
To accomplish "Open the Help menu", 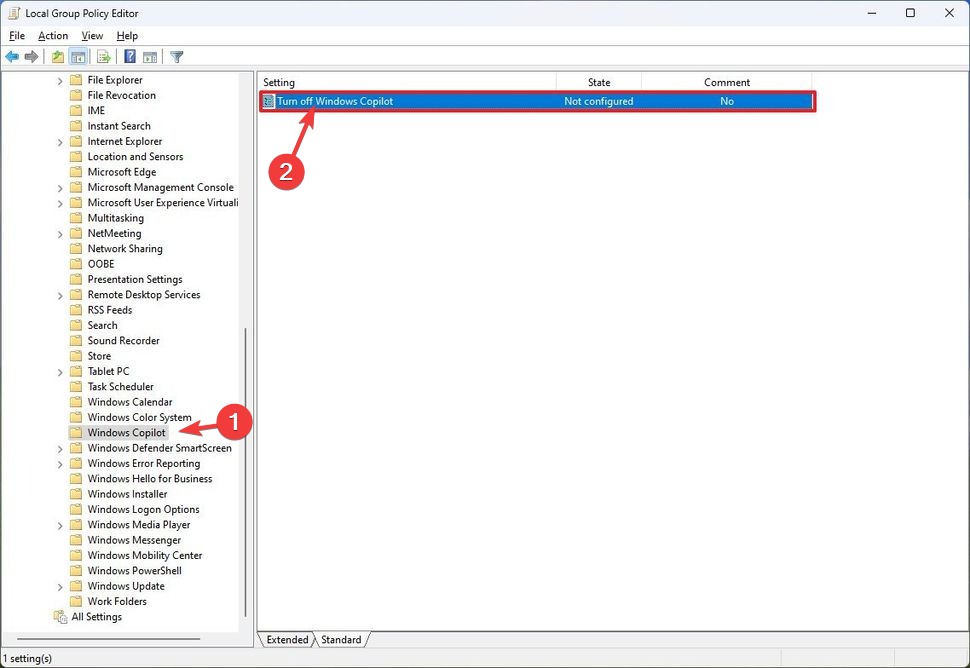I will tap(127, 36).
